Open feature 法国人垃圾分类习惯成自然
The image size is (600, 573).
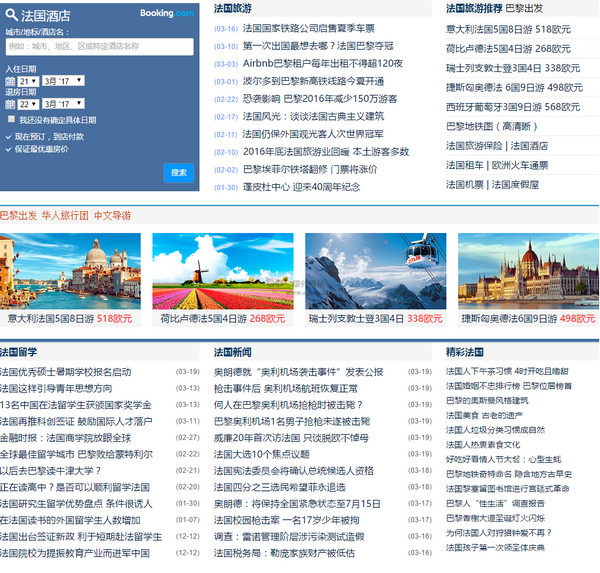tap(495, 430)
